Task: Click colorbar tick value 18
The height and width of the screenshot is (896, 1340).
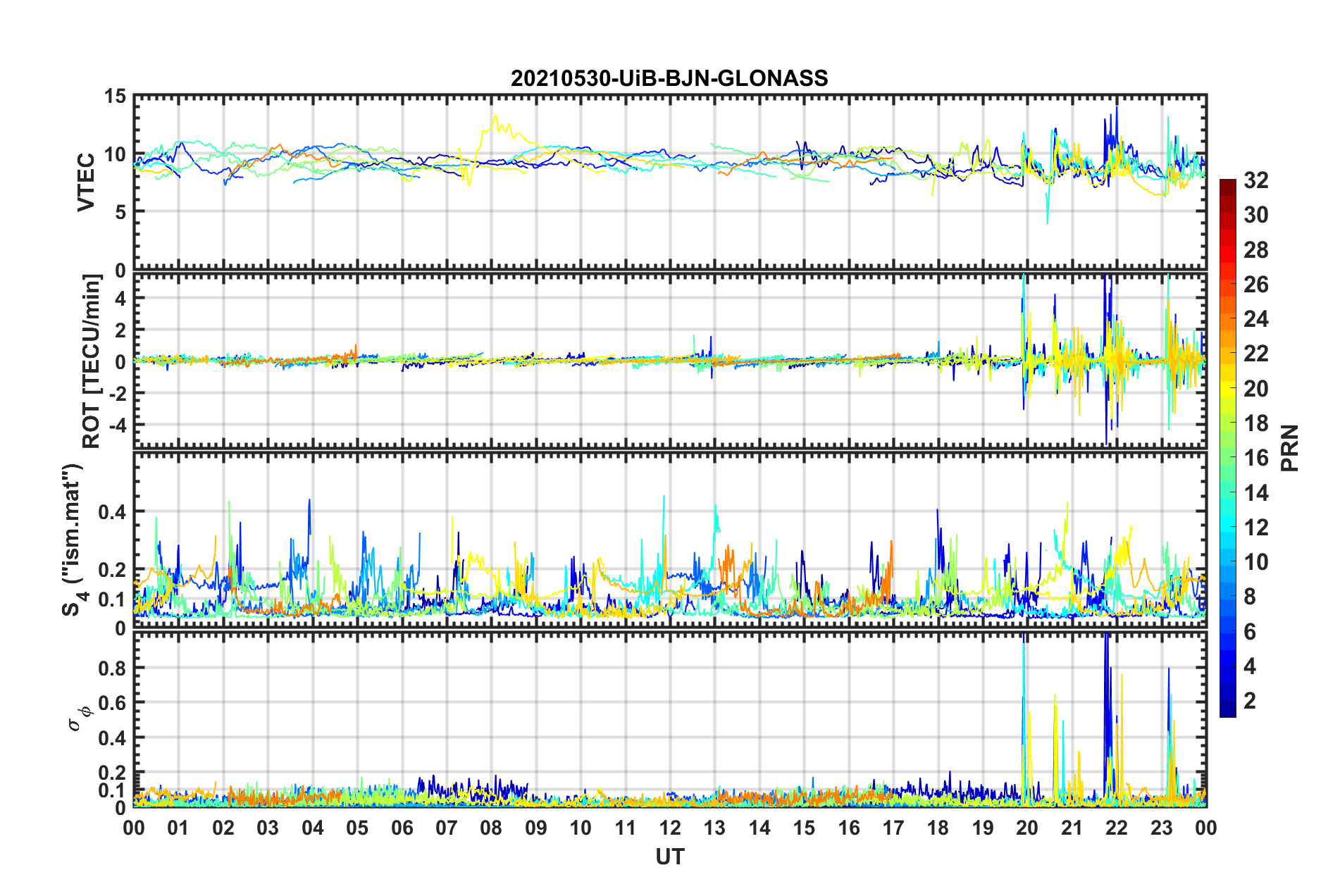Action: click(x=1255, y=423)
